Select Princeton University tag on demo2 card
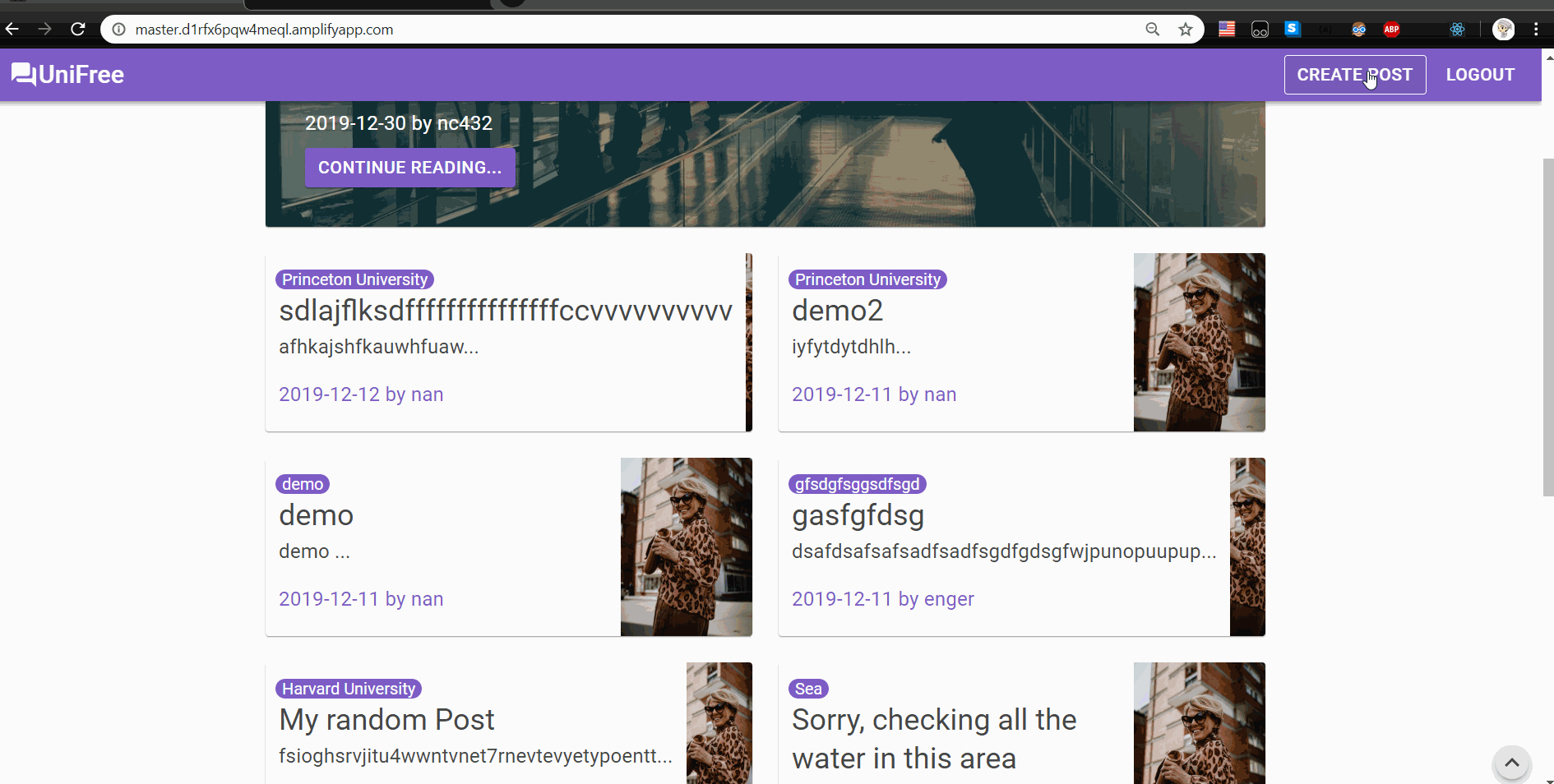The width and height of the screenshot is (1554, 784). click(867, 279)
